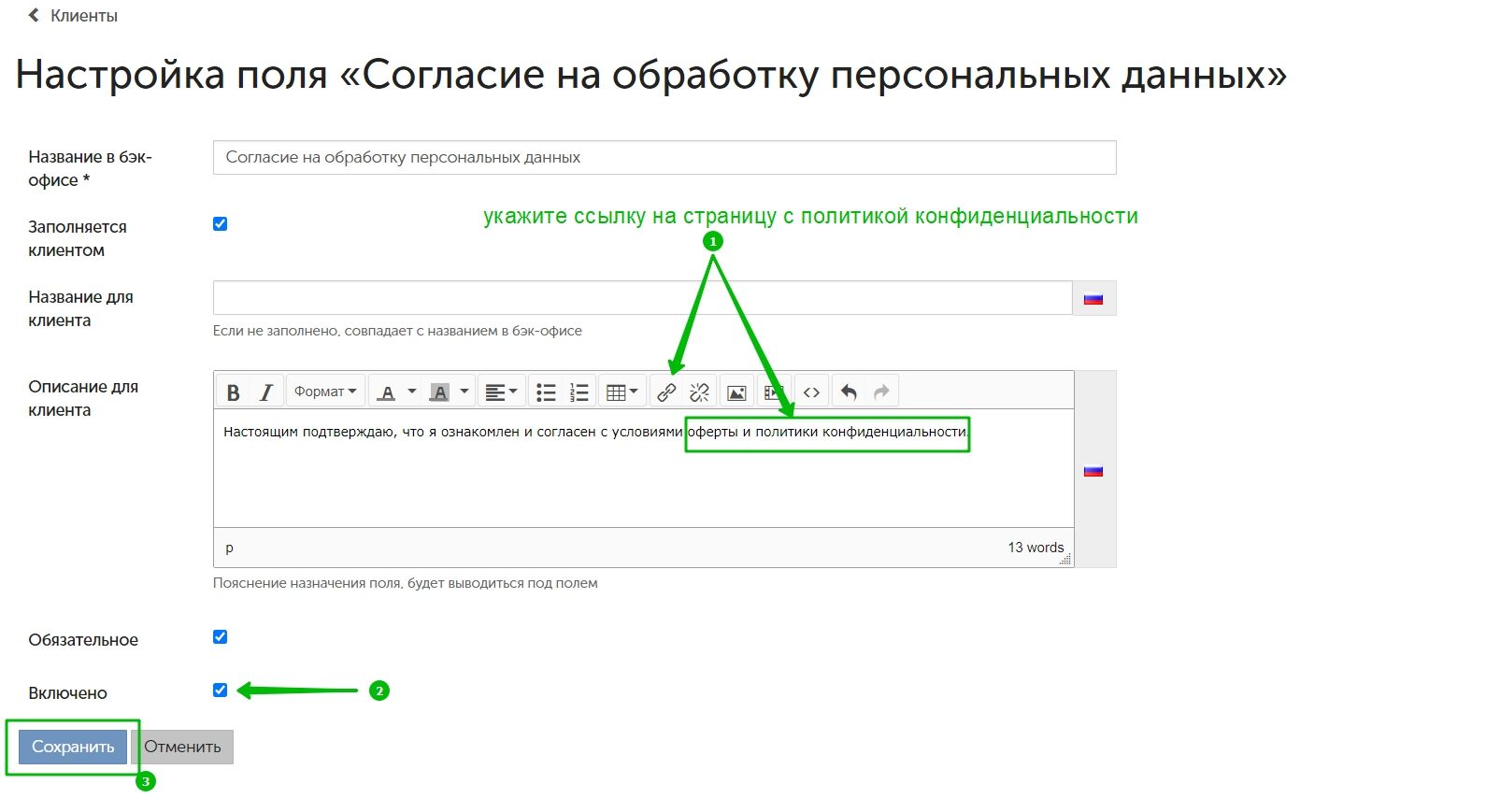Click the Описание для клиента label
The width and height of the screenshot is (1500, 812).
tap(83, 398)
